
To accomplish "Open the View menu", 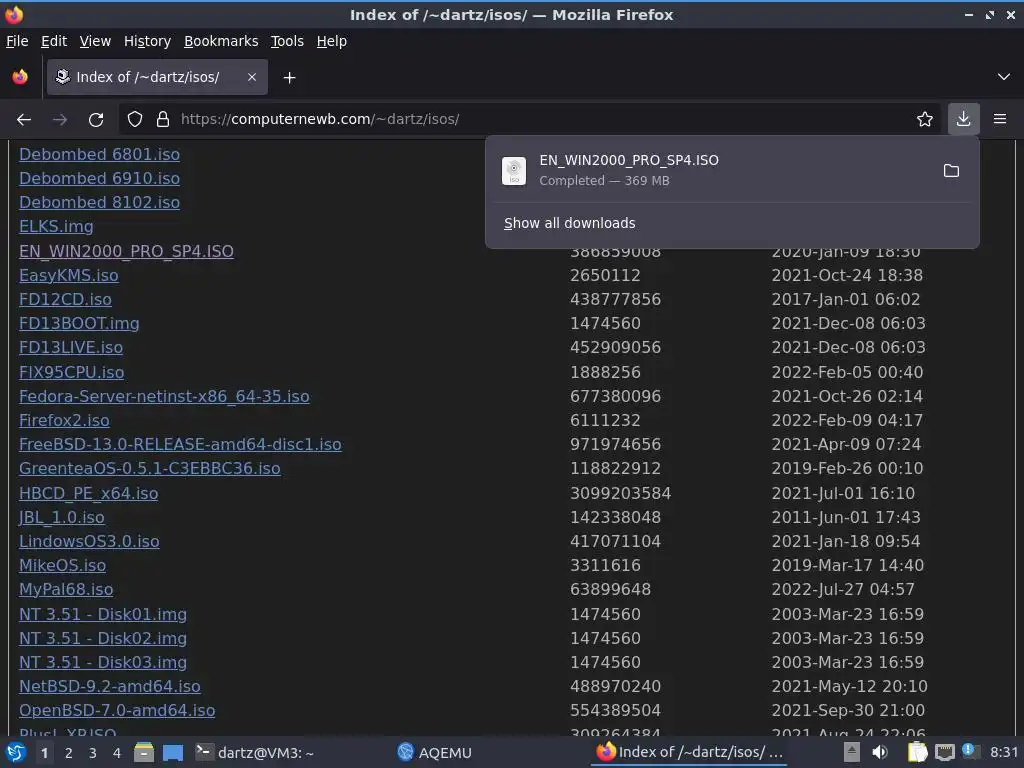I will [95, 41].
